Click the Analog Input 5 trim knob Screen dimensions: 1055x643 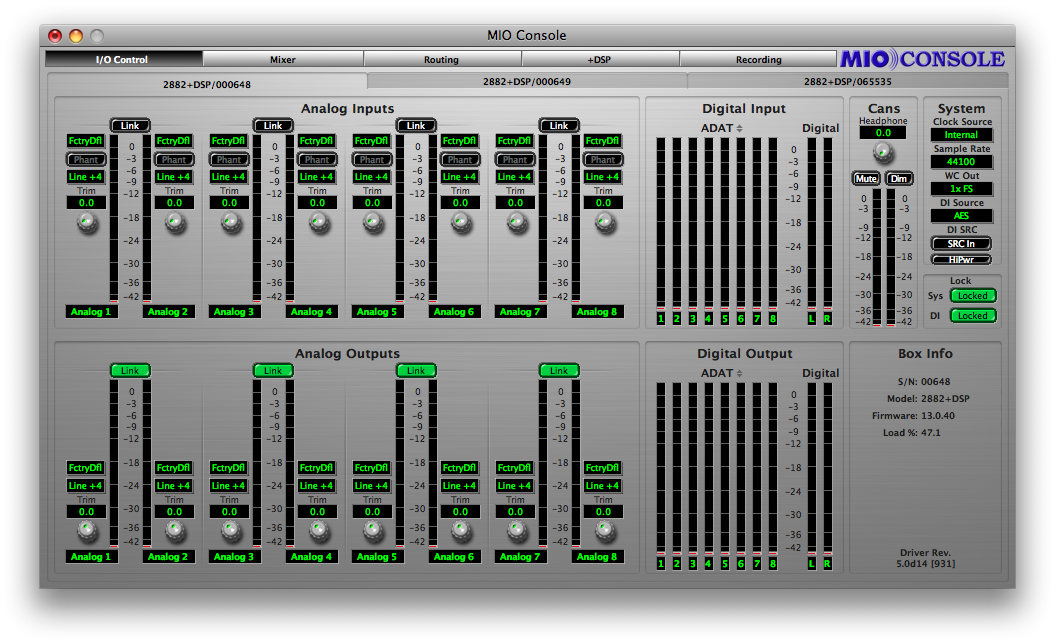point(373,223)
